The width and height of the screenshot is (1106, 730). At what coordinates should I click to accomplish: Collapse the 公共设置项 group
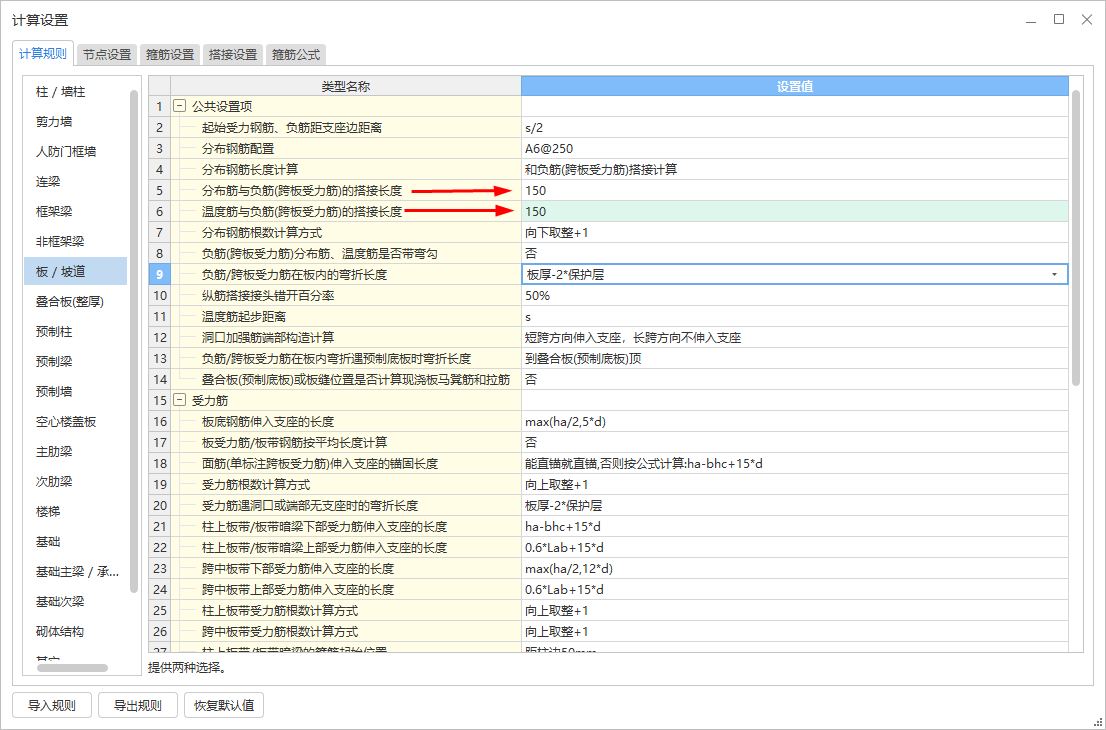point(179,105)
